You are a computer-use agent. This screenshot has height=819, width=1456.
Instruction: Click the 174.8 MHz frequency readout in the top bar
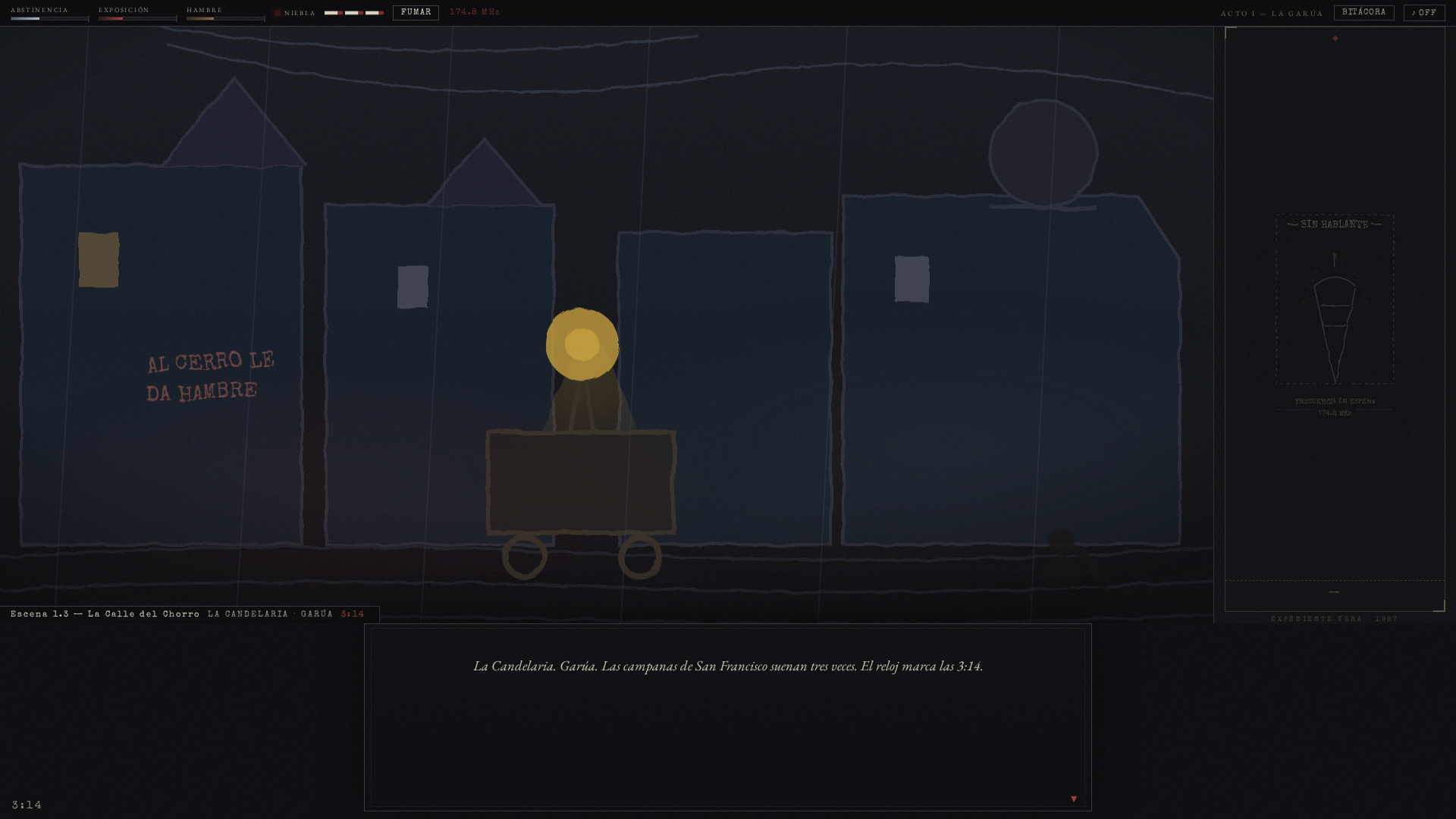(x=475, y=12)
